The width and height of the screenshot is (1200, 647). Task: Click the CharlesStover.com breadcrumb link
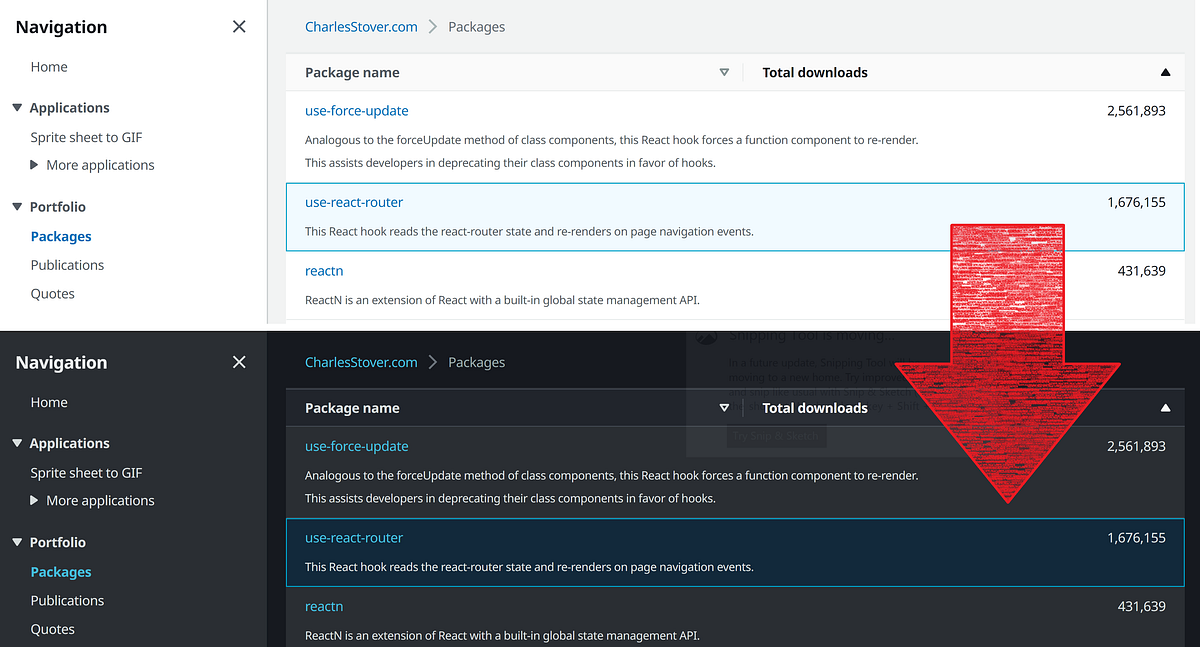click(361, 26)
